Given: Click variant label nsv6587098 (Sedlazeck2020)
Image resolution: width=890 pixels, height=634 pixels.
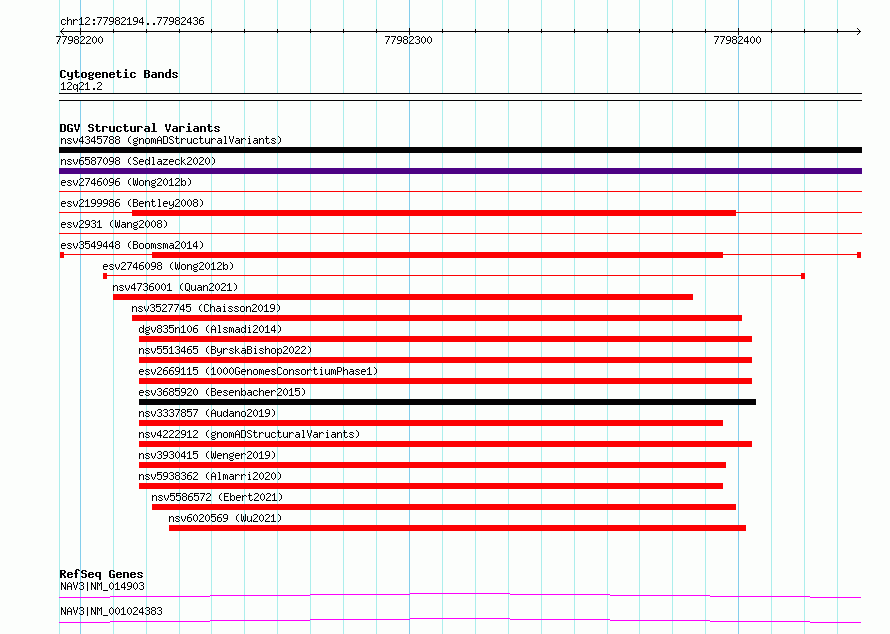Looking at the screenshot, I should pos(138,161).
